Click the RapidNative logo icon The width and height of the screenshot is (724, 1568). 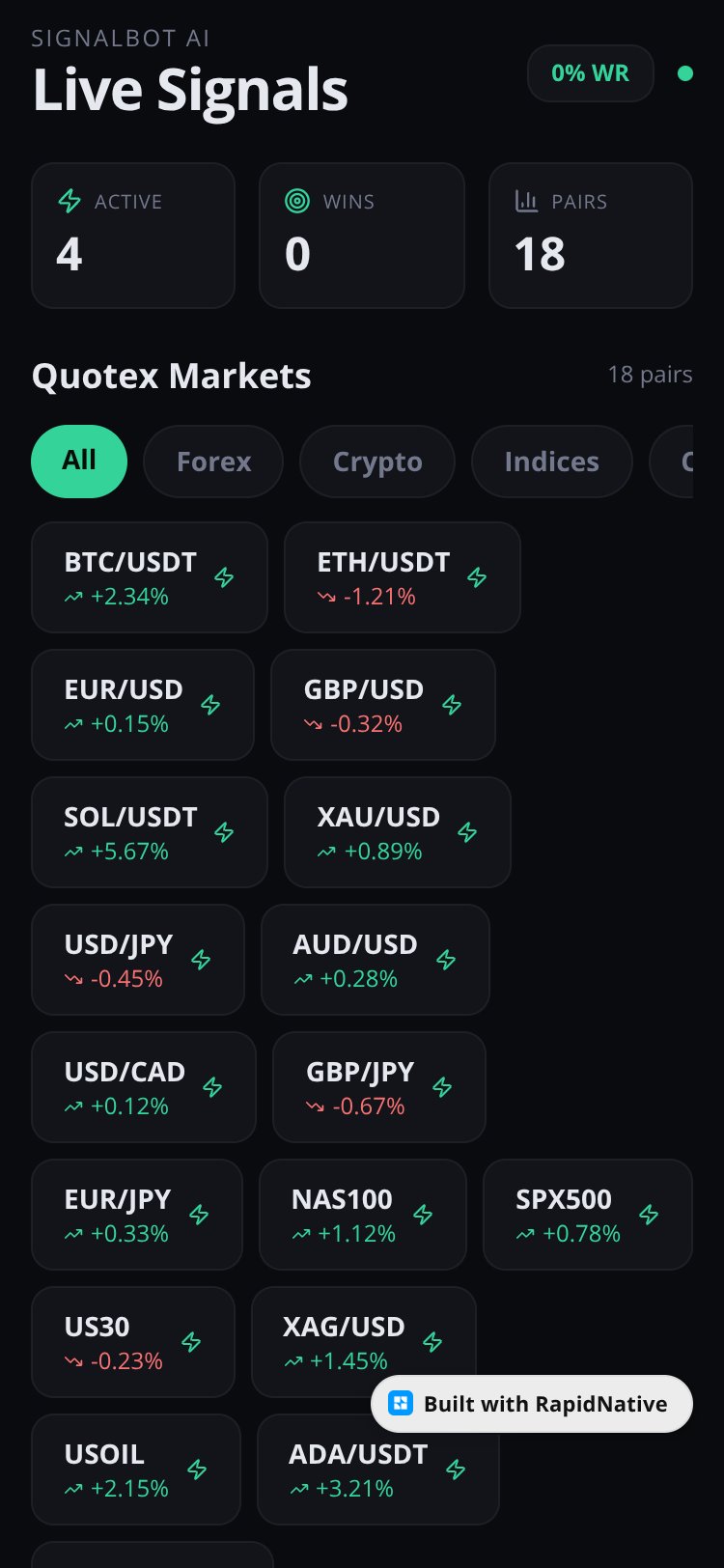(x=400, y=1404)
